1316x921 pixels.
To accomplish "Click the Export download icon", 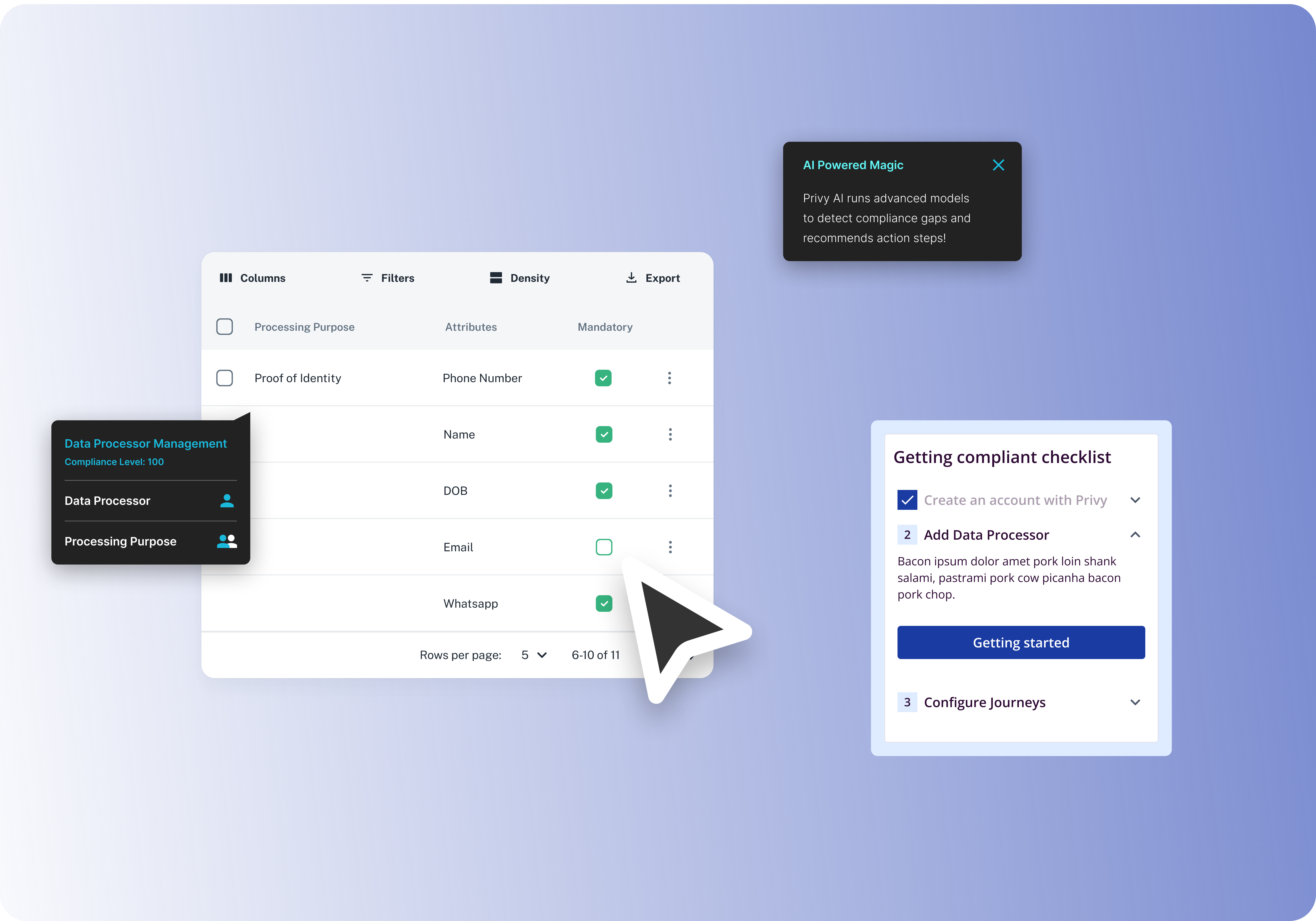I will [x=631, y=277].
